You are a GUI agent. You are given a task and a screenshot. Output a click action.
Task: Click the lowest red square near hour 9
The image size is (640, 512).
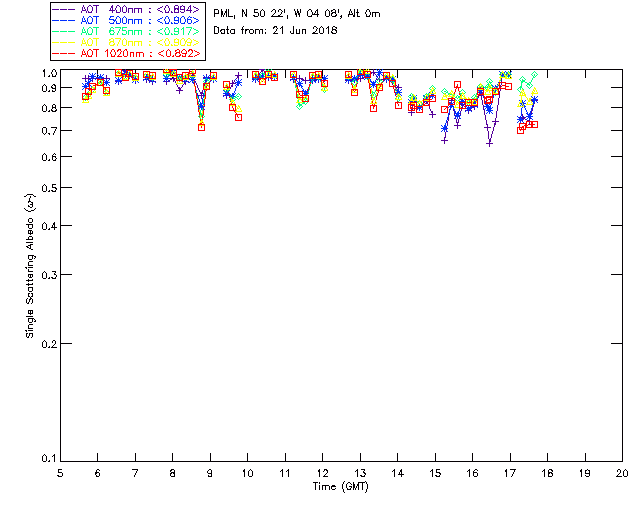point(201,127)
